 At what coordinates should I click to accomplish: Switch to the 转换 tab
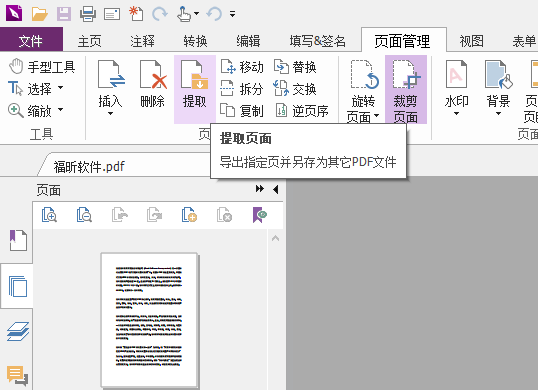195,42
